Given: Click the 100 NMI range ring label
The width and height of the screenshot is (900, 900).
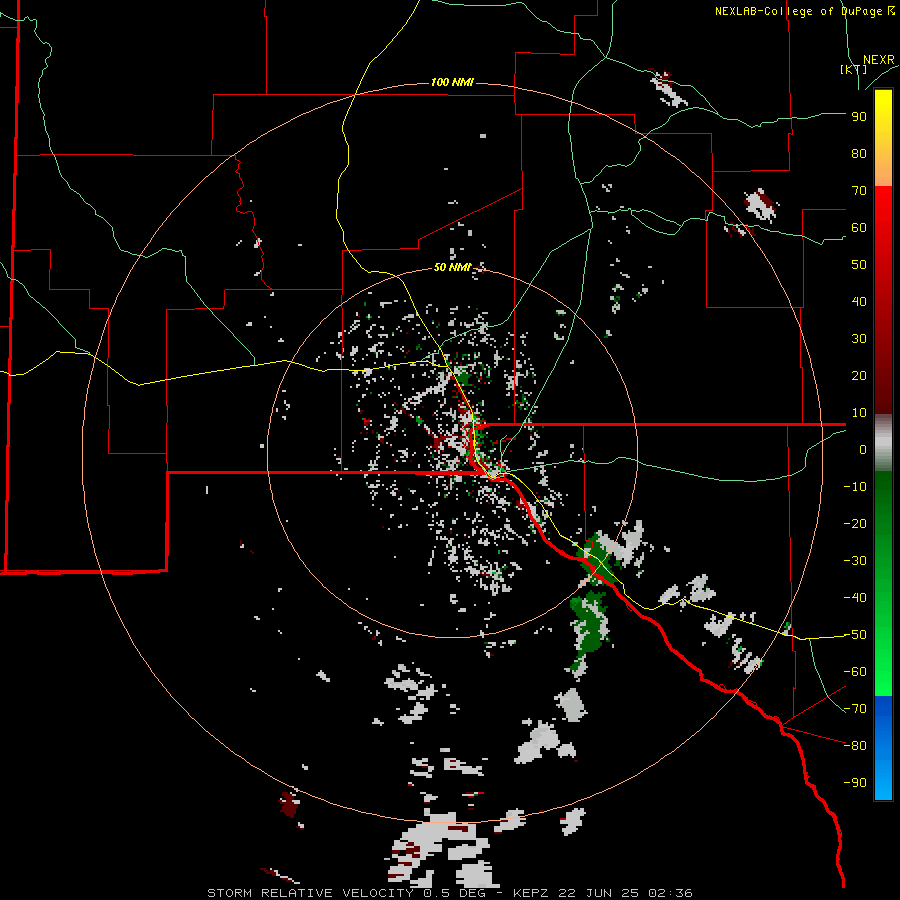Looking at the screenshot, I should pos(452,83).
